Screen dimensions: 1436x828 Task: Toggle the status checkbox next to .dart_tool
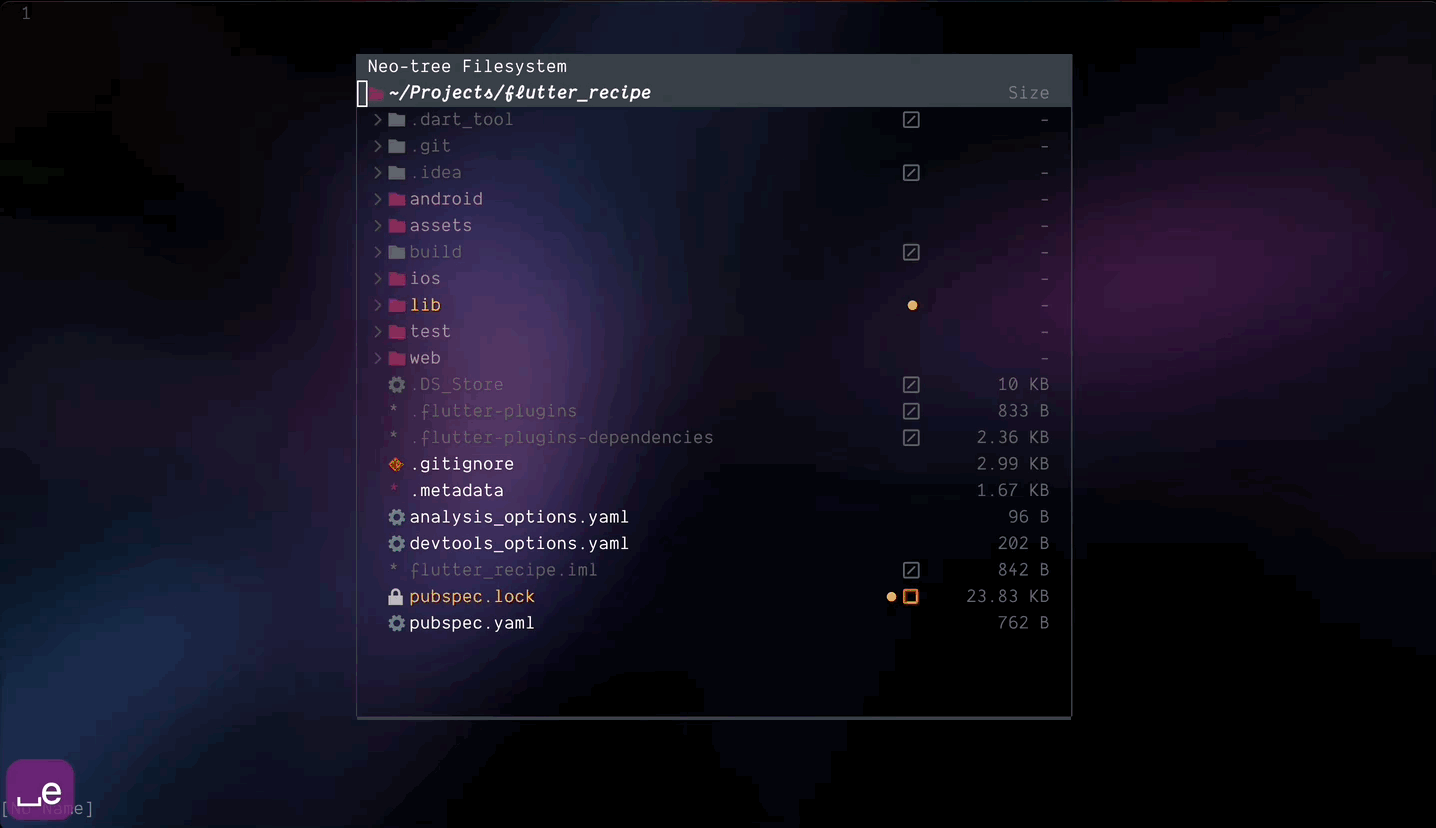(x=911, y=119)
